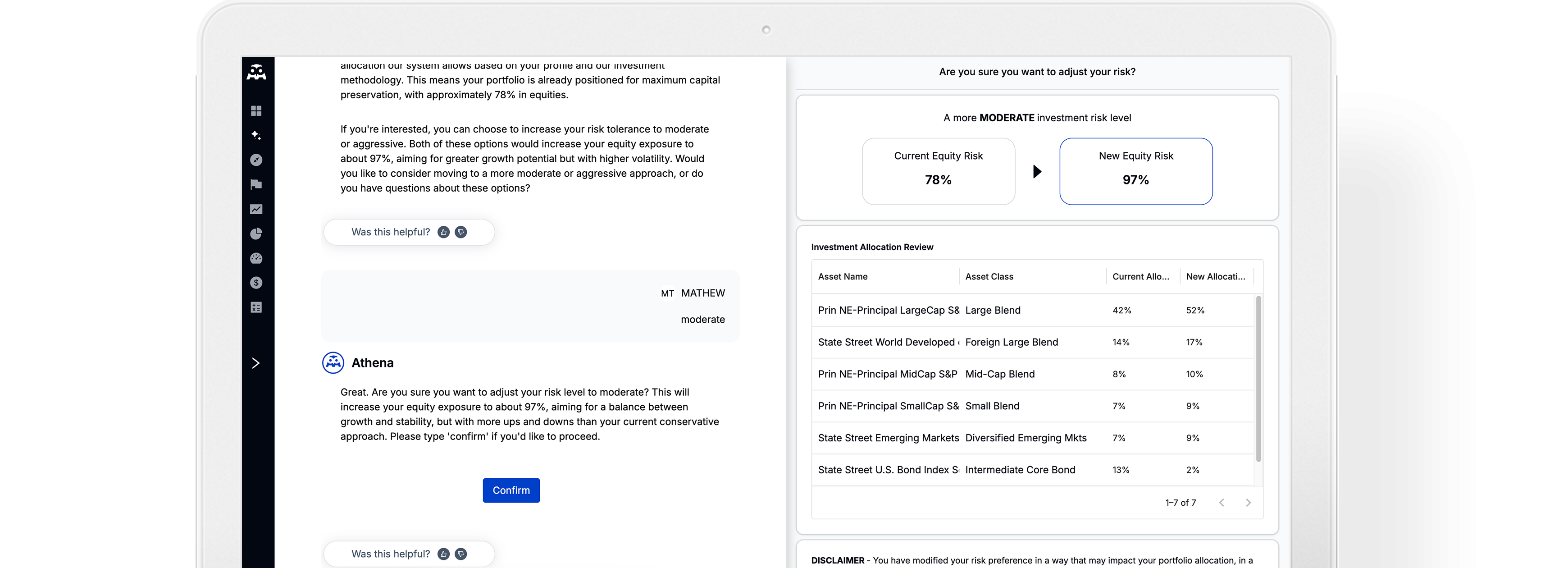Screen dimensions: 1568x568
Task: Open the pie chart allocation icon
Action: tap(256, 234)
